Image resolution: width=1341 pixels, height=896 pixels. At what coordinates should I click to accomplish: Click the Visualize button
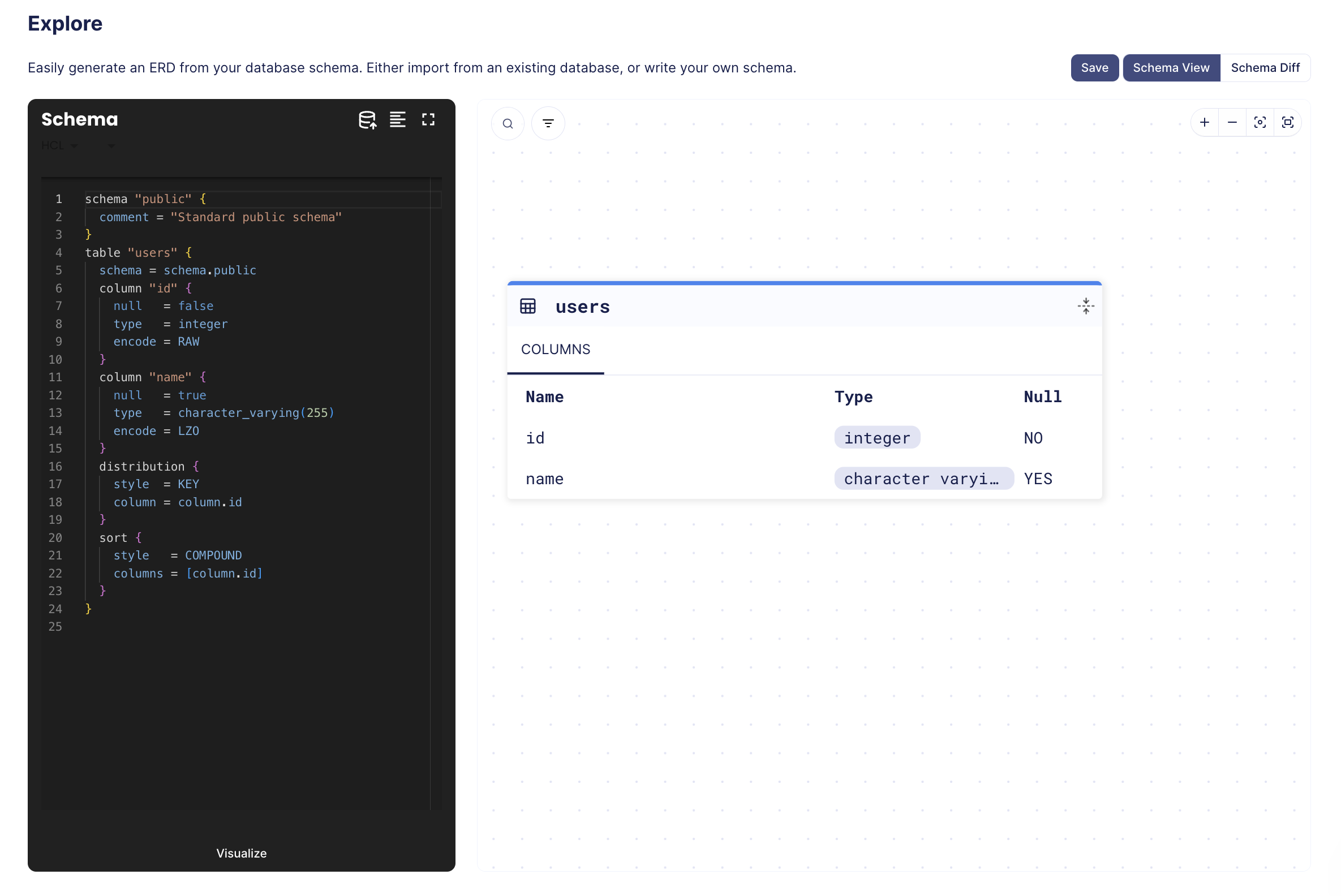pyautogui.click(x=241, y=853)
